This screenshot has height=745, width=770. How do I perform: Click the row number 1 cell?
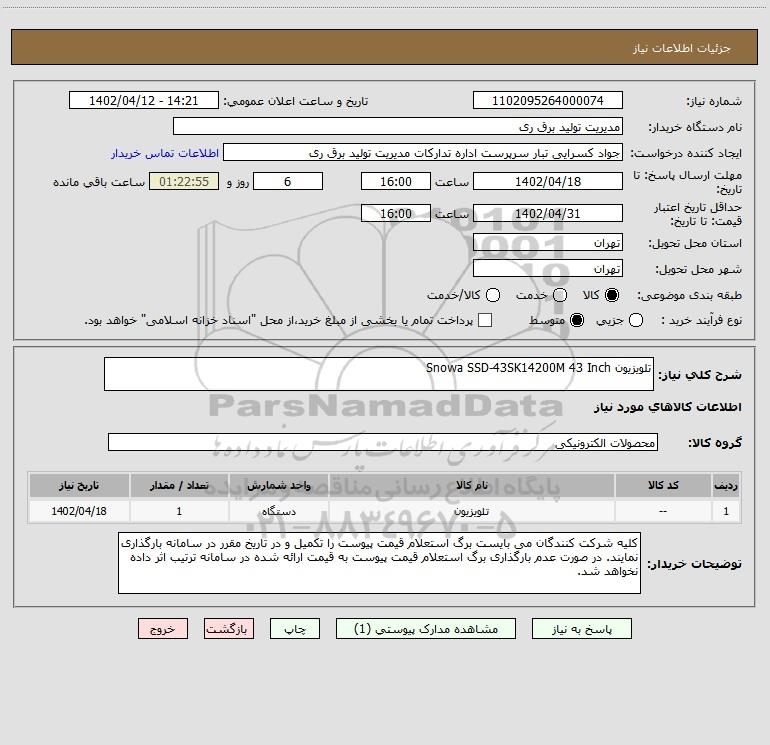tap(726, 511)
